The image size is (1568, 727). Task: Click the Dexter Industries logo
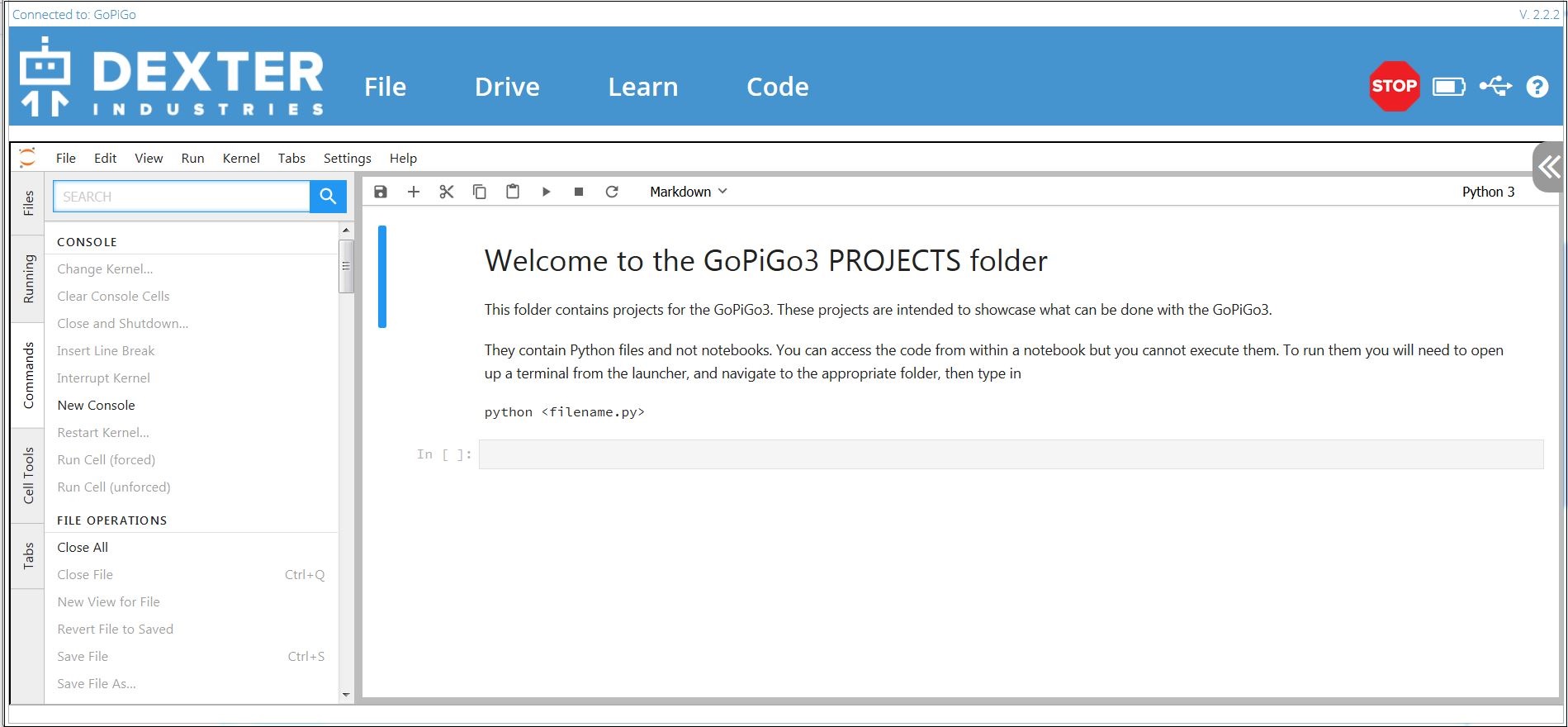coord(171,76)
